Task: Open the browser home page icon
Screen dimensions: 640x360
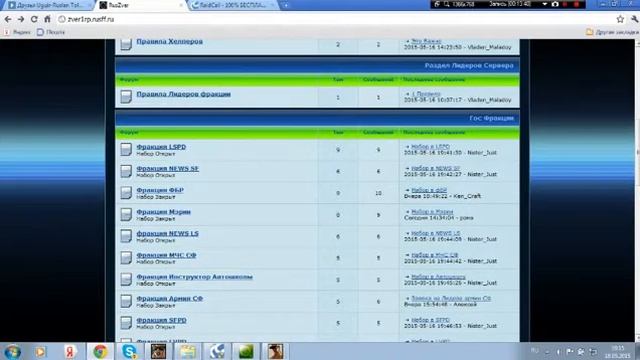Action: 47,19
